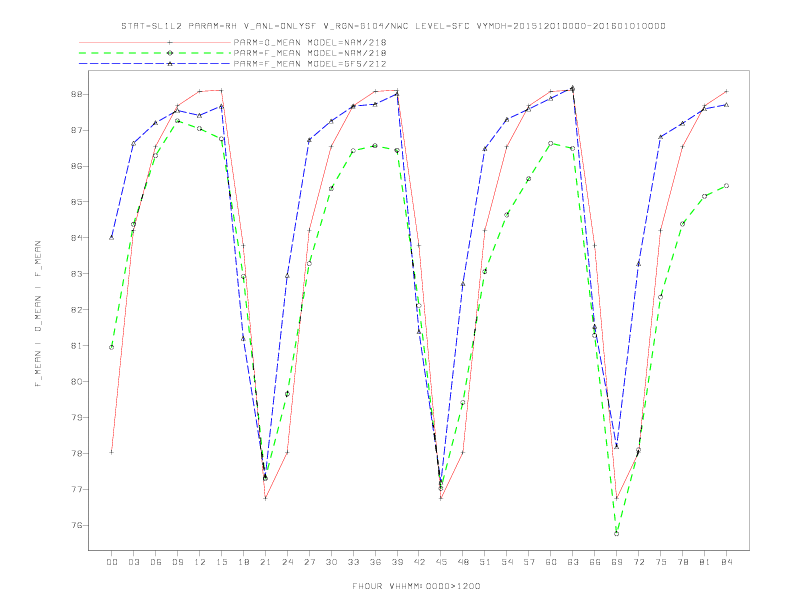Click the green circle data point at hour 69
Screen dimensions: 792x612
(617, 533)
